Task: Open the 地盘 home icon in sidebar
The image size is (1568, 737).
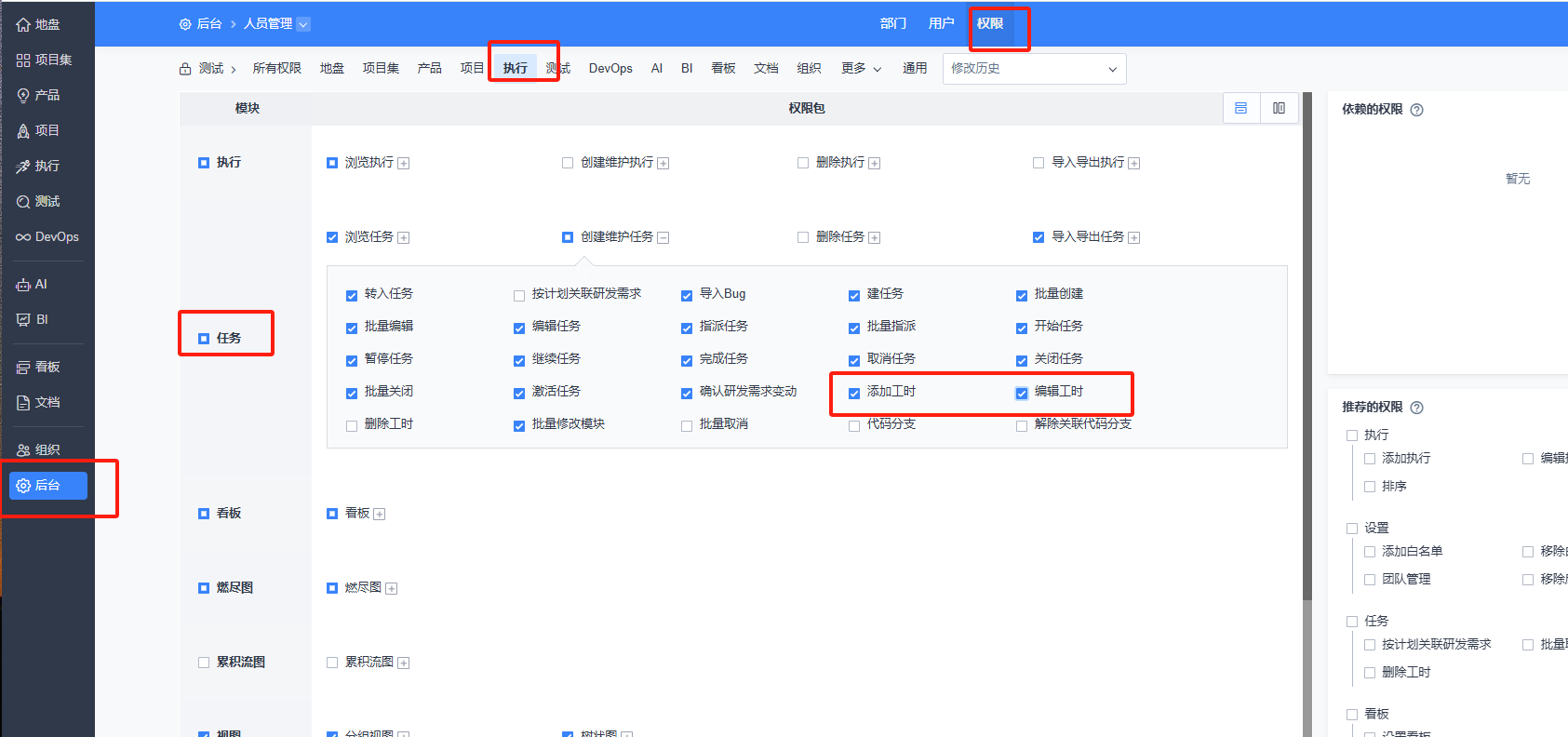Action: (x=23, y=25)
